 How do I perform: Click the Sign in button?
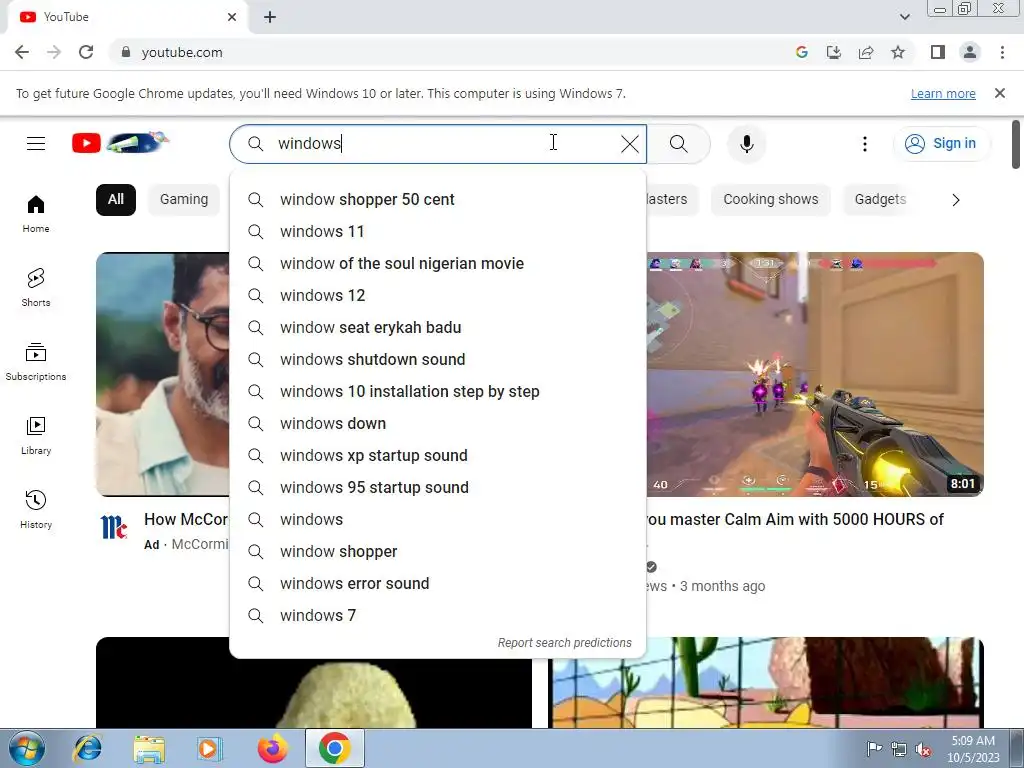(x=941, y=144)
